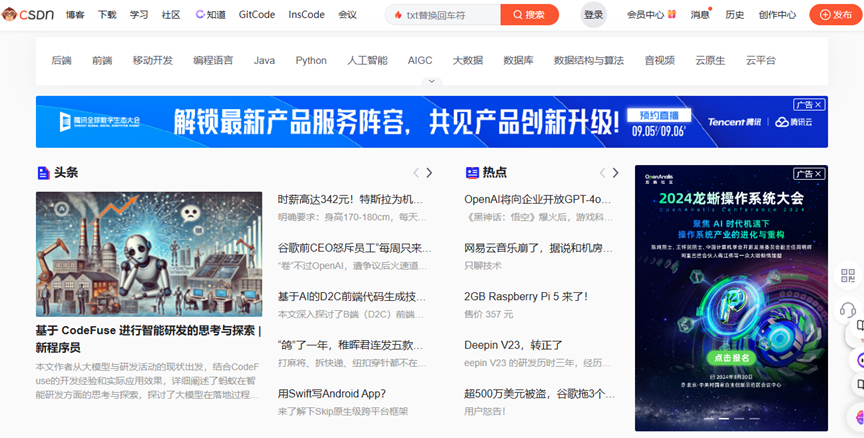
Task: Click the 头条 section icon
Action: [x=43, y=172]
